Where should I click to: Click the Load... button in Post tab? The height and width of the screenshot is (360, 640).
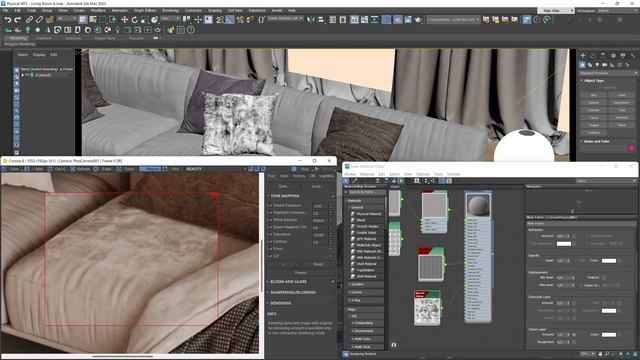317,187
